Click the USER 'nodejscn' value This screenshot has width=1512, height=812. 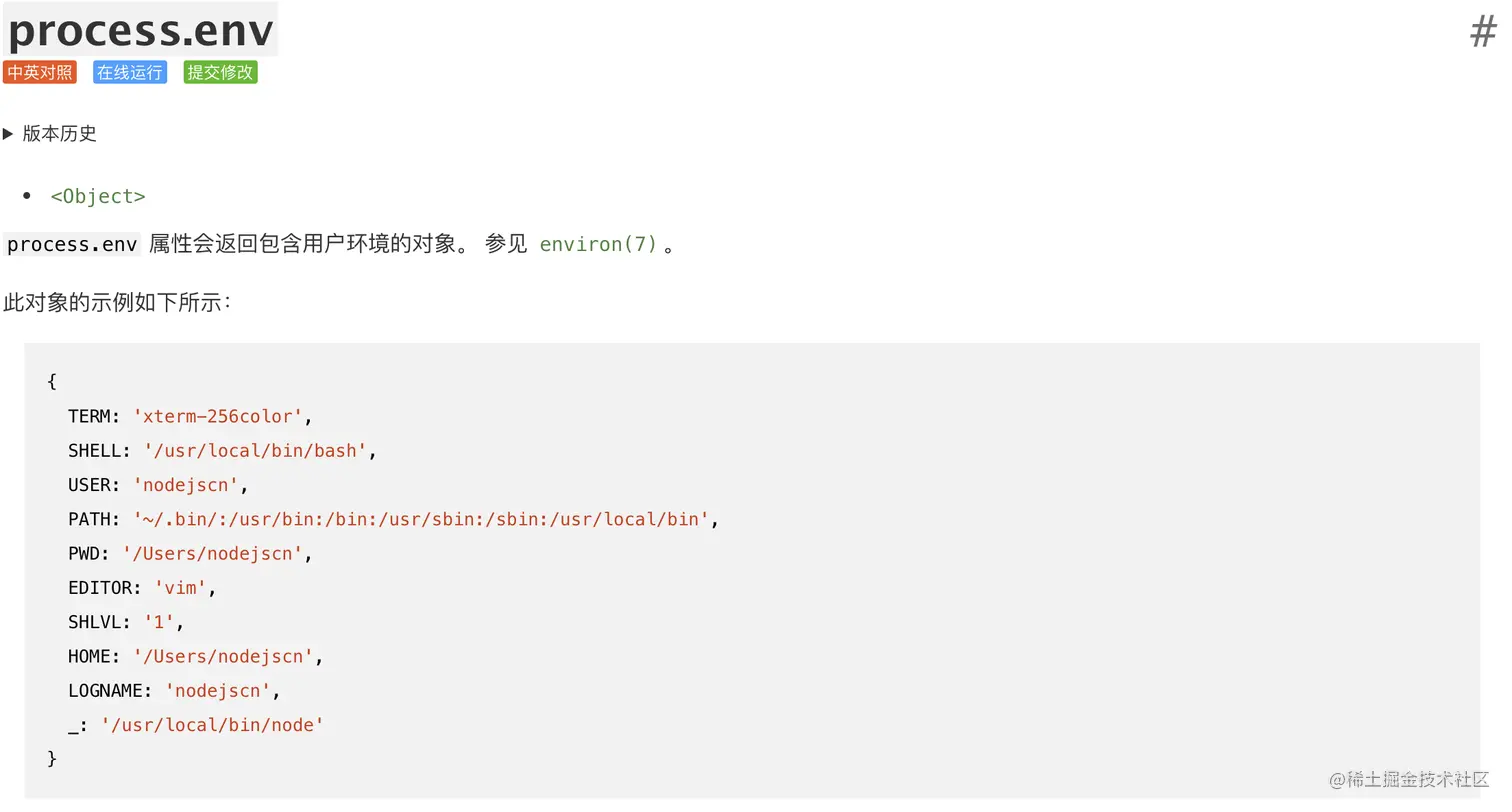[186, 485]
